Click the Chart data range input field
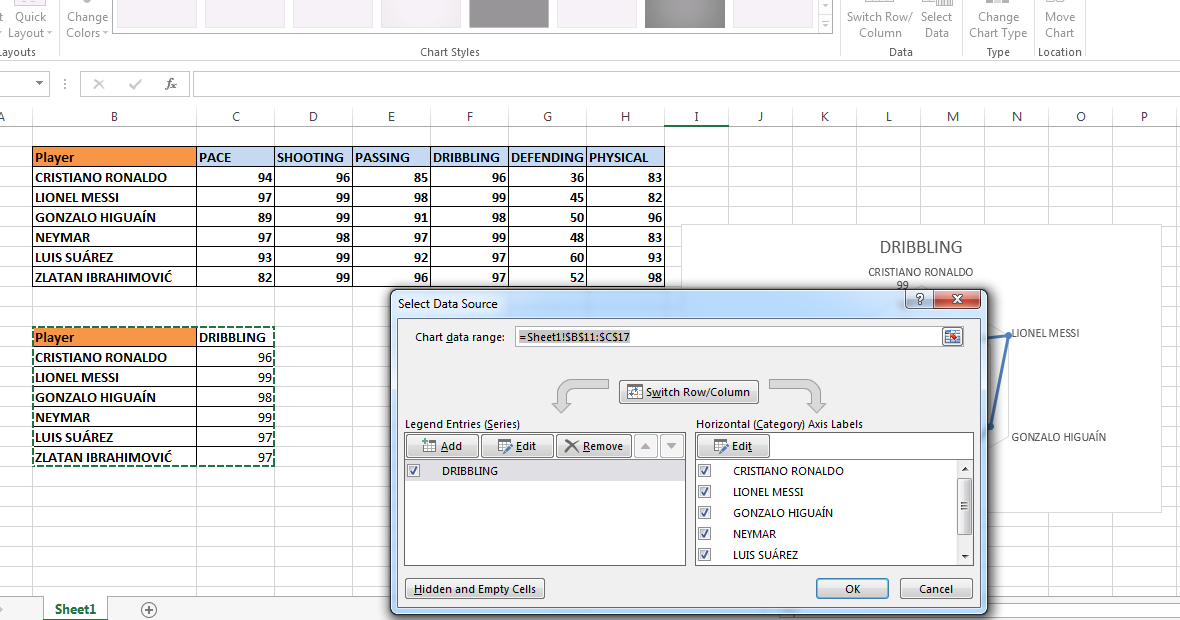The image size is (1180, 620). tap(728, 336)
